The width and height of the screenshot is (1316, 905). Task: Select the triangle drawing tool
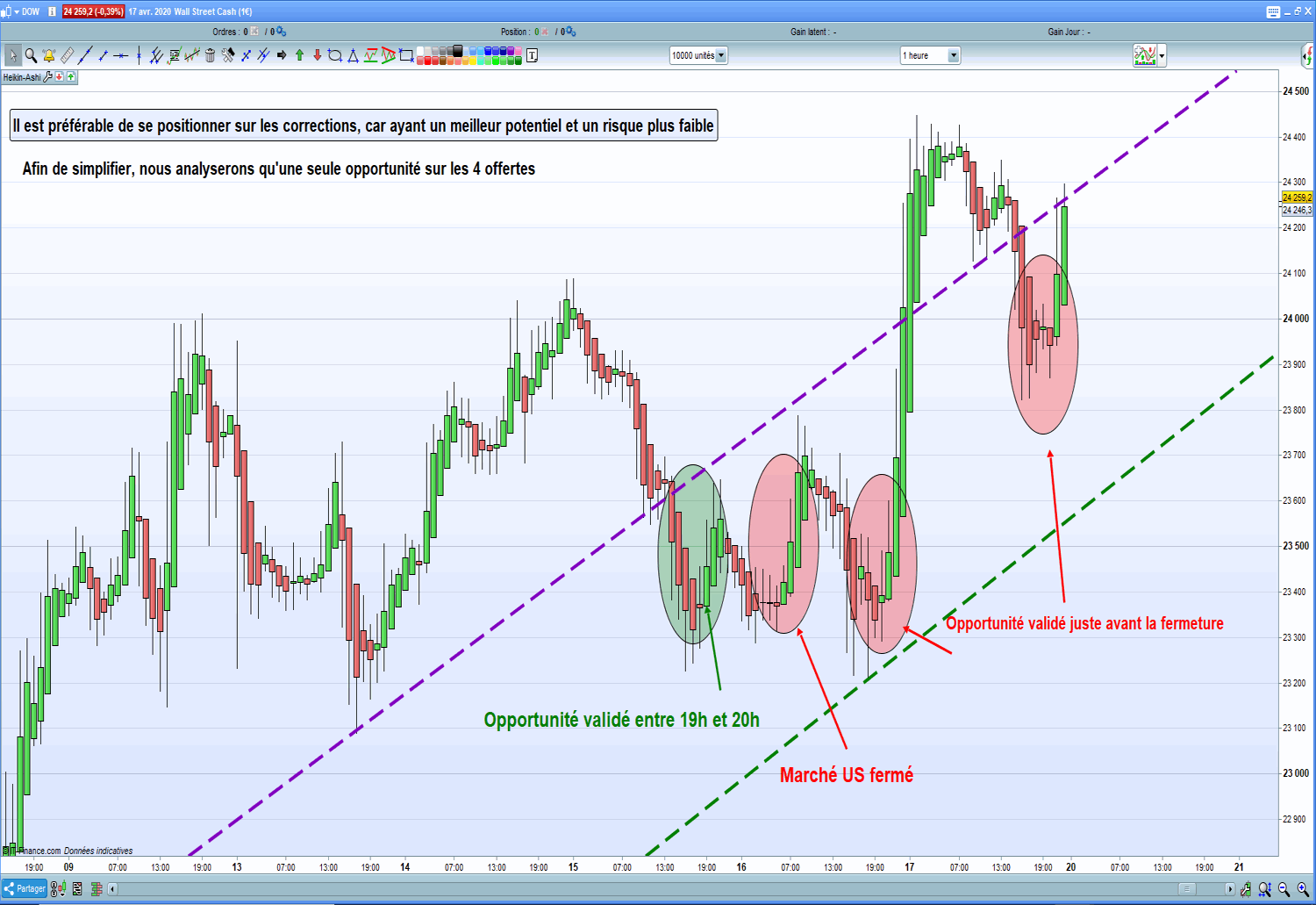(x=353, y=55)
